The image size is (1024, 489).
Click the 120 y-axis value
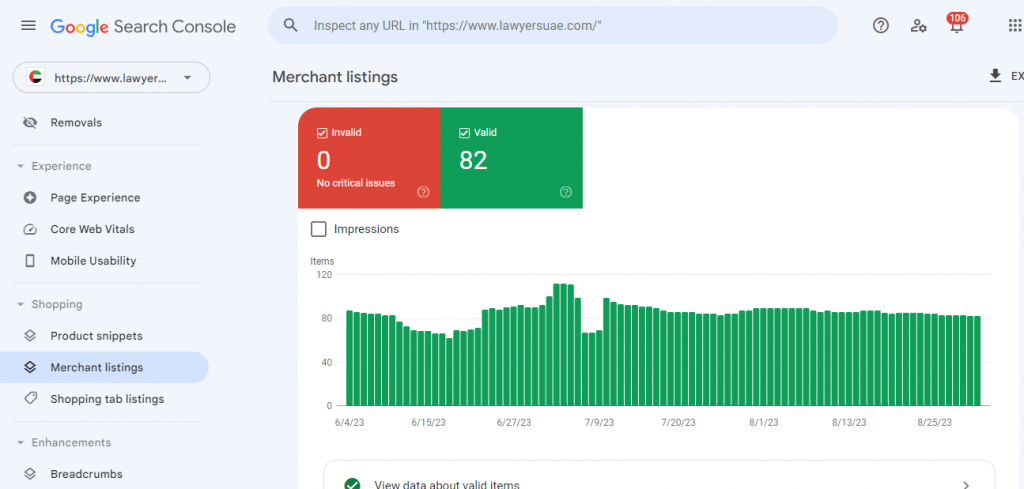325,275
